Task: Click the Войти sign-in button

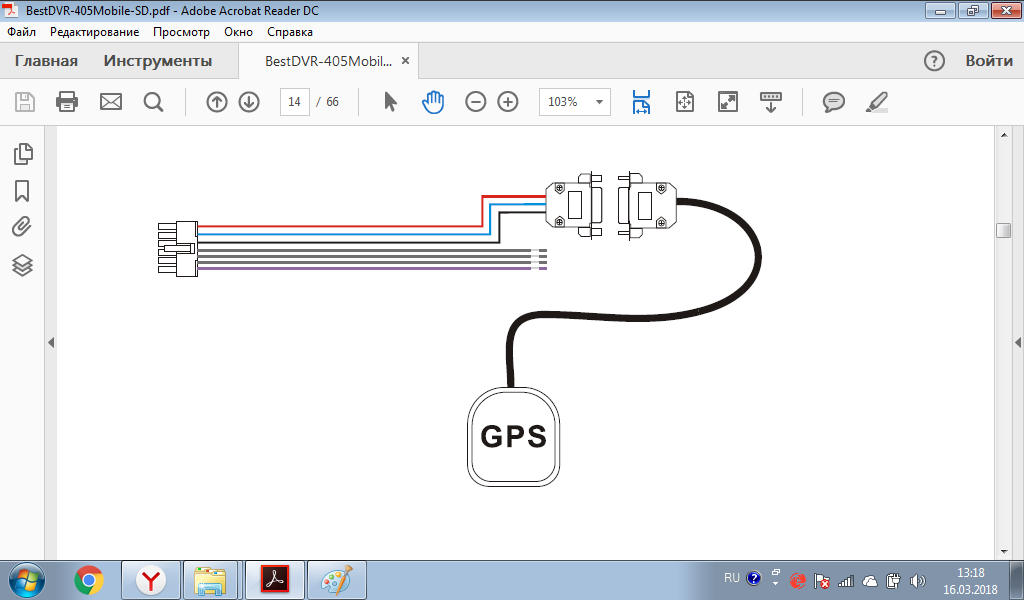Action: pos(989,61)
